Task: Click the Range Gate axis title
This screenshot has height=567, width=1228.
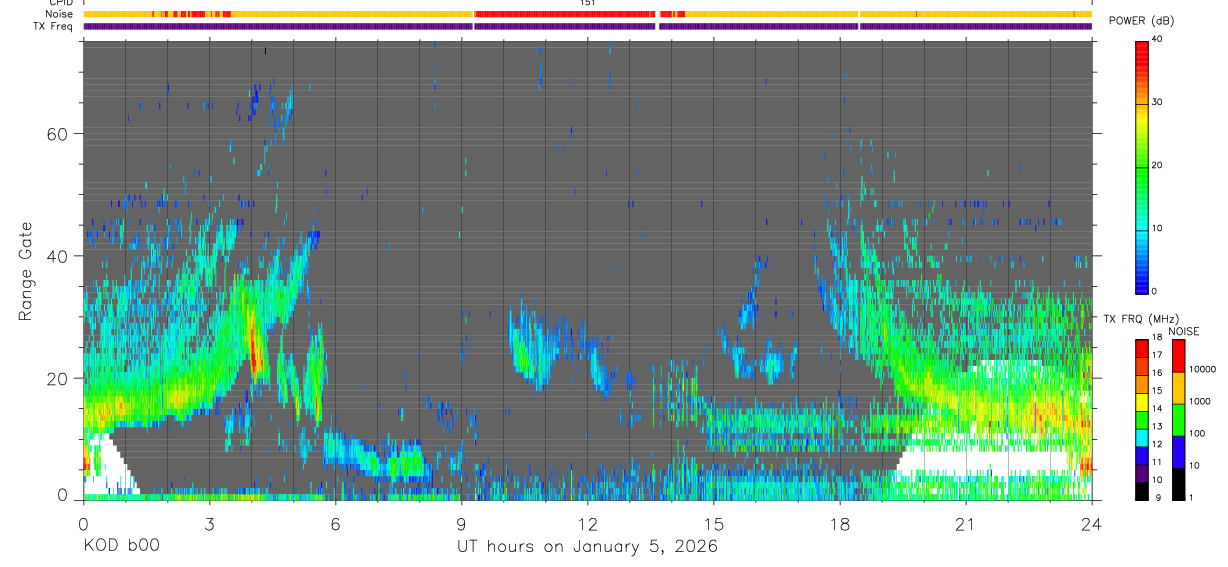Action: (x=26, y=271)
